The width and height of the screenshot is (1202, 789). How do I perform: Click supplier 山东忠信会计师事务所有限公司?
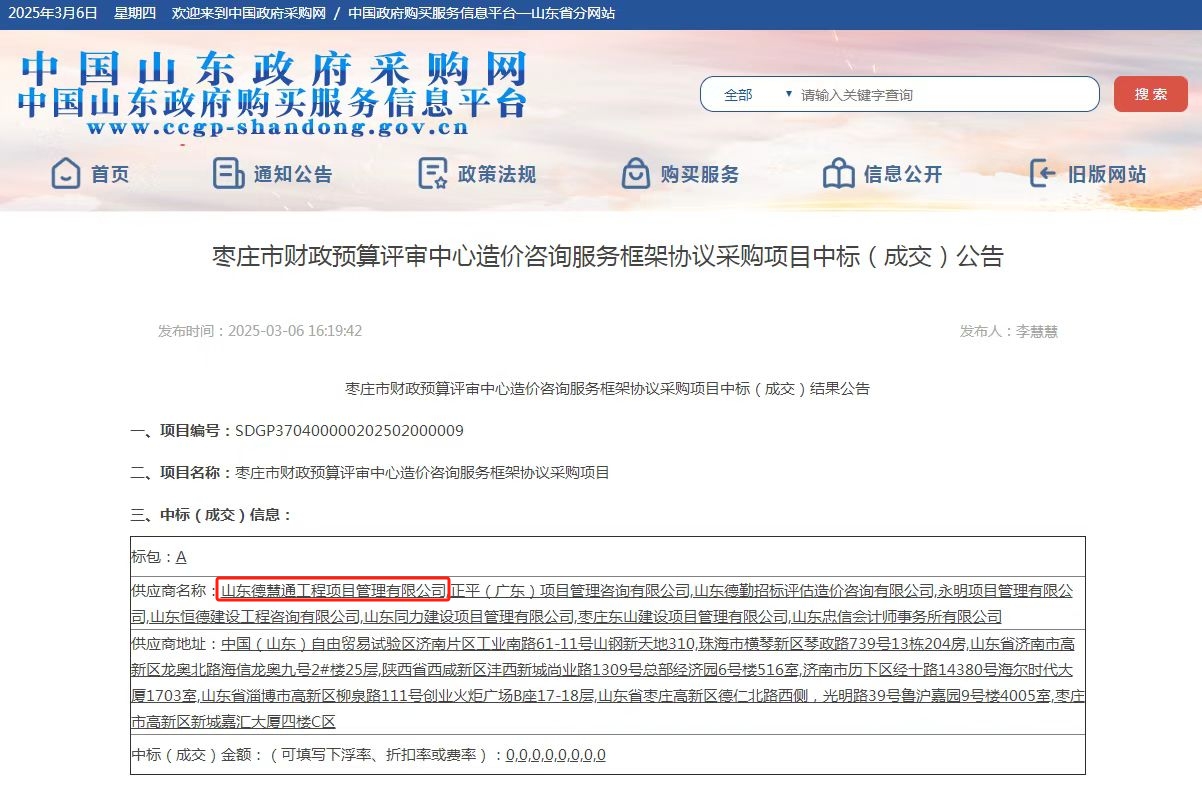(x=897, y=616)
